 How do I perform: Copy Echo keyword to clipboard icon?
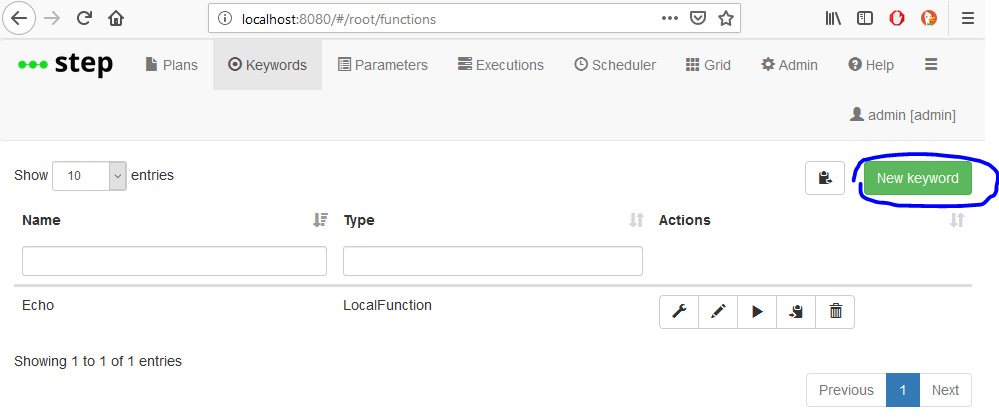796,311
